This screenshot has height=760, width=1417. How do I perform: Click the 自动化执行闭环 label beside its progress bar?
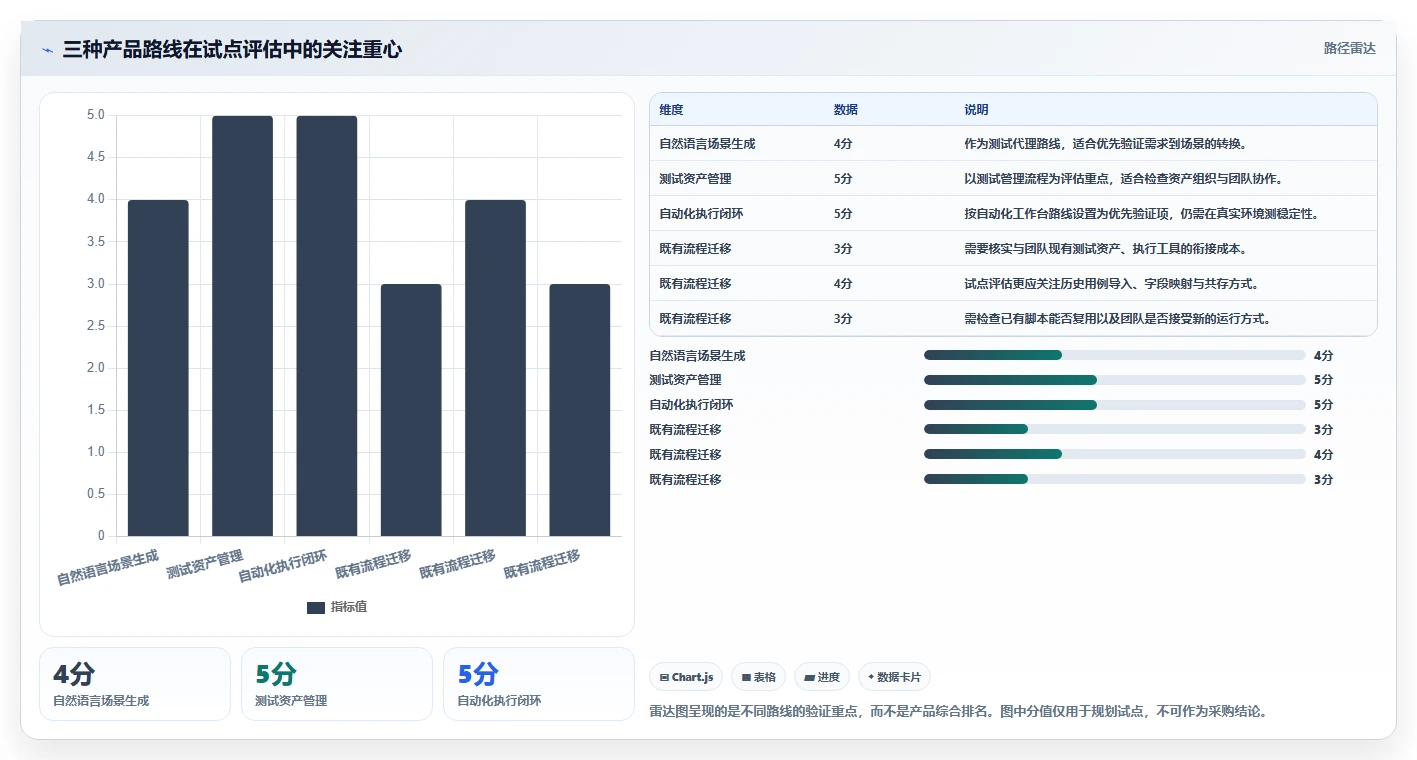(691, 405)
